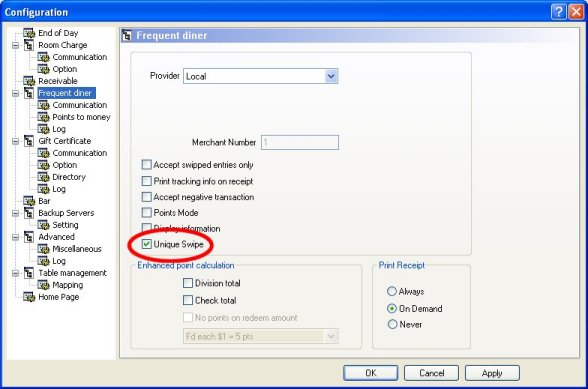This screenshot has height=389, width=588.
Task: Click the Backup Servers tree icon
Action: 29,213
